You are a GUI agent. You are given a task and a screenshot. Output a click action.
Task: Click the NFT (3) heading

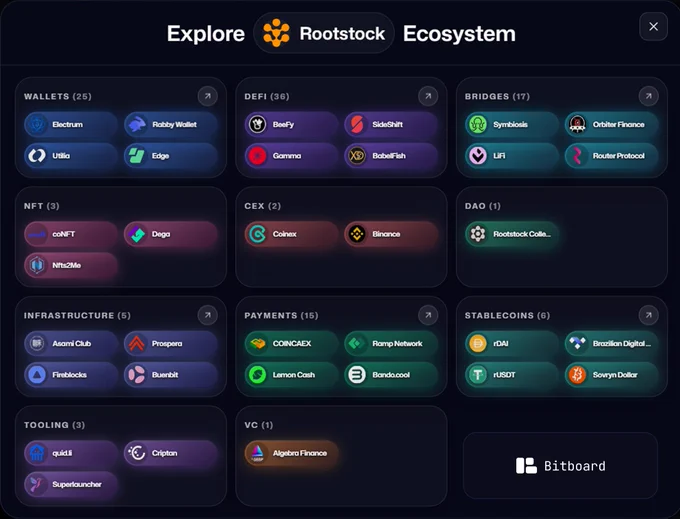point(42,206)
